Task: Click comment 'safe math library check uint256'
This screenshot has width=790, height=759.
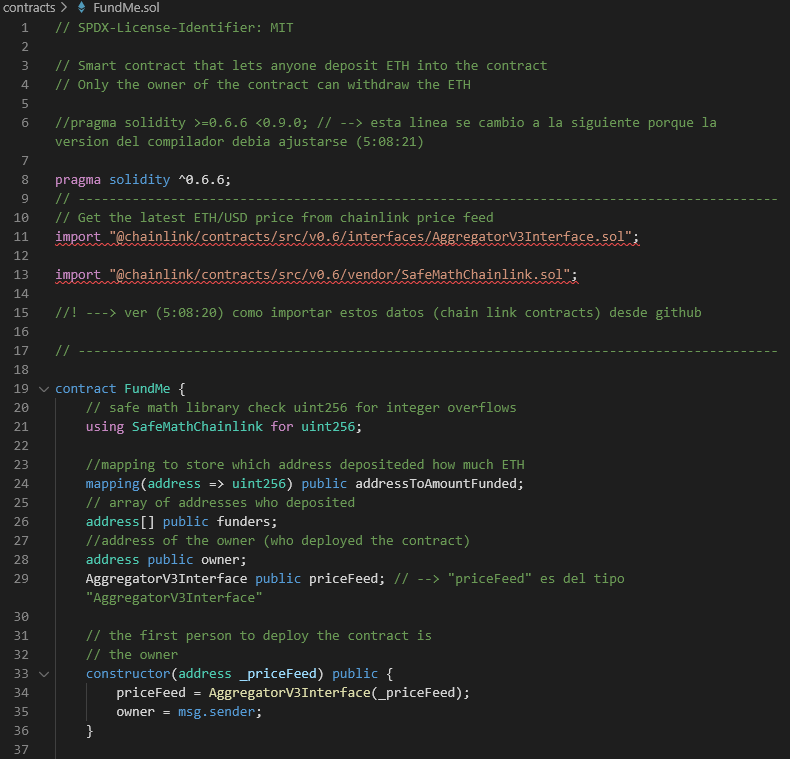Action: coord(301,408)
